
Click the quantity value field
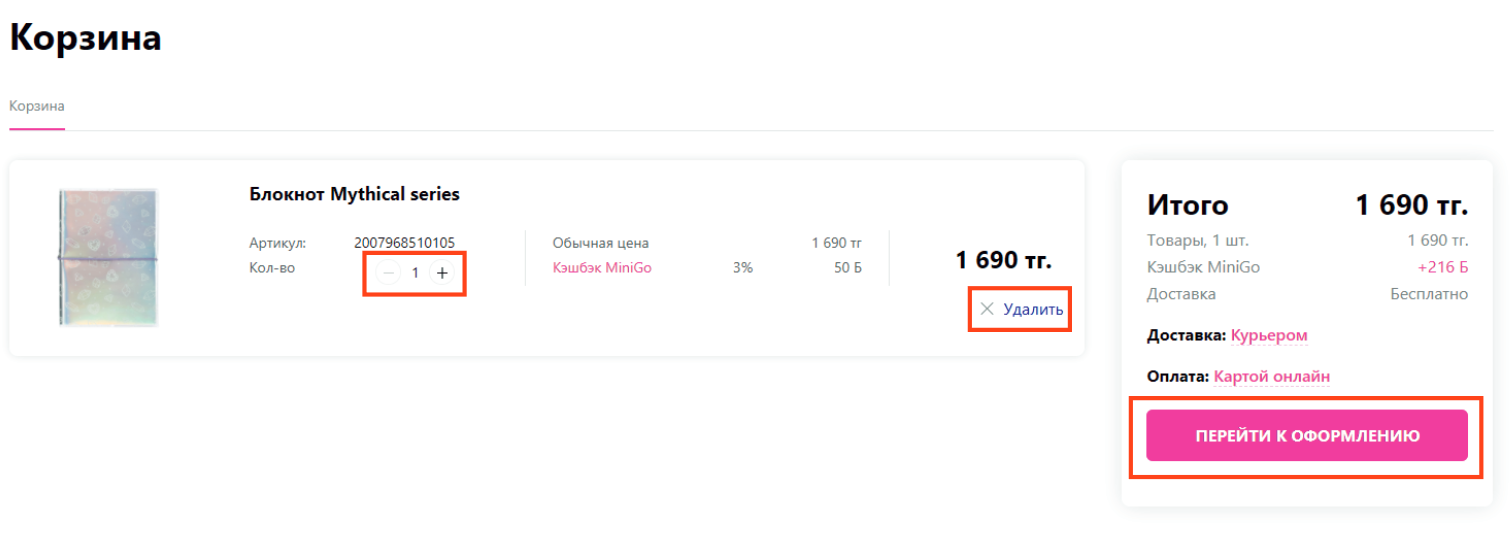[x=415, y=272]
